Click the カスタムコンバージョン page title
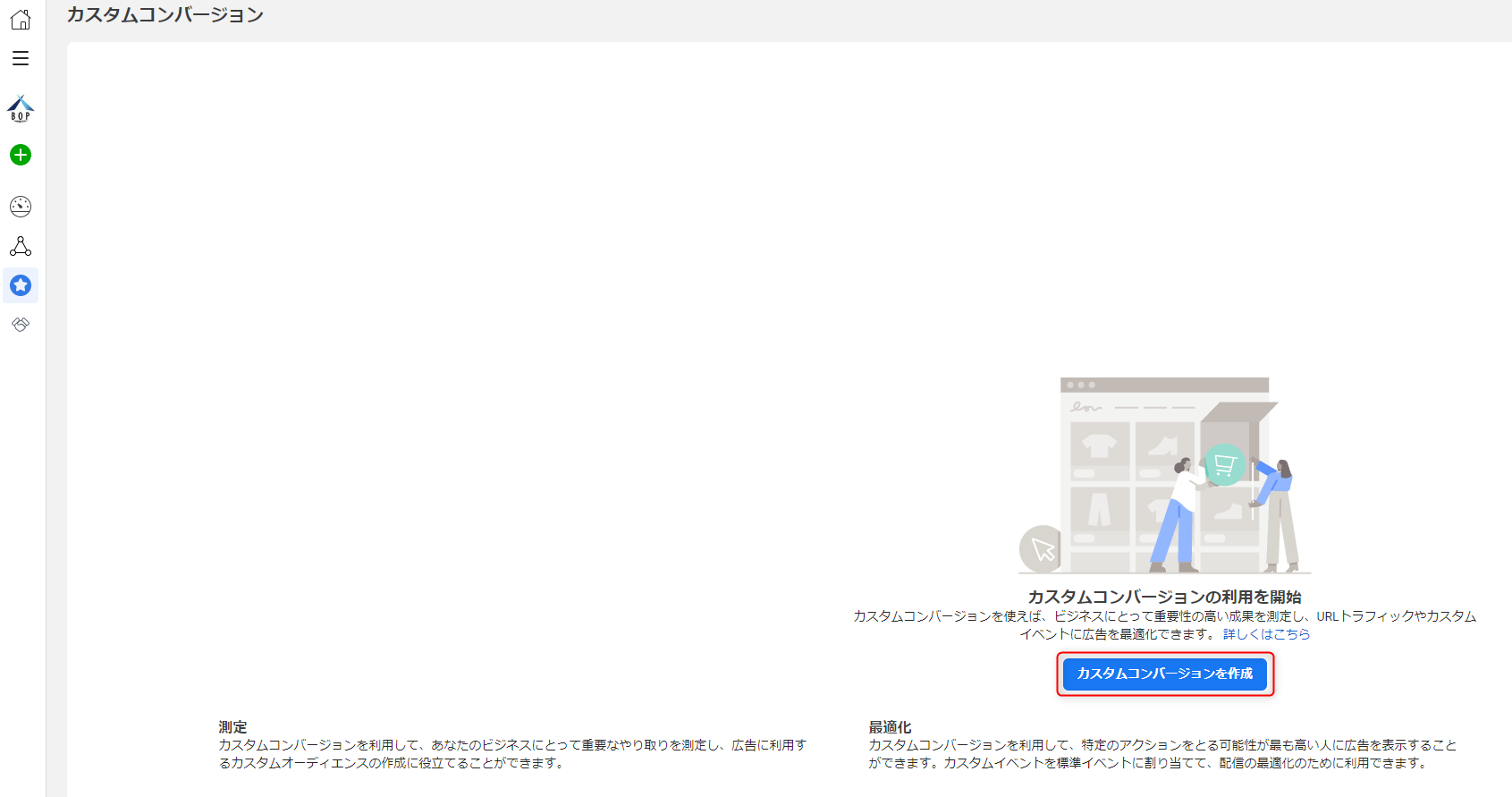Screen dimensions: 1512x797 165,15
